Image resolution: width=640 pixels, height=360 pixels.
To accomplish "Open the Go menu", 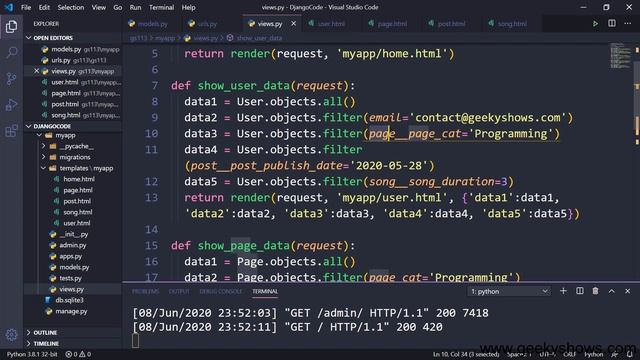I will 118,7.
